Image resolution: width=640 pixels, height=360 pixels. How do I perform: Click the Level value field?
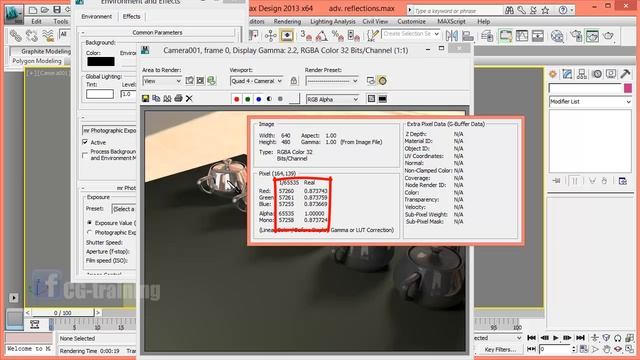(x=128, y=94)
